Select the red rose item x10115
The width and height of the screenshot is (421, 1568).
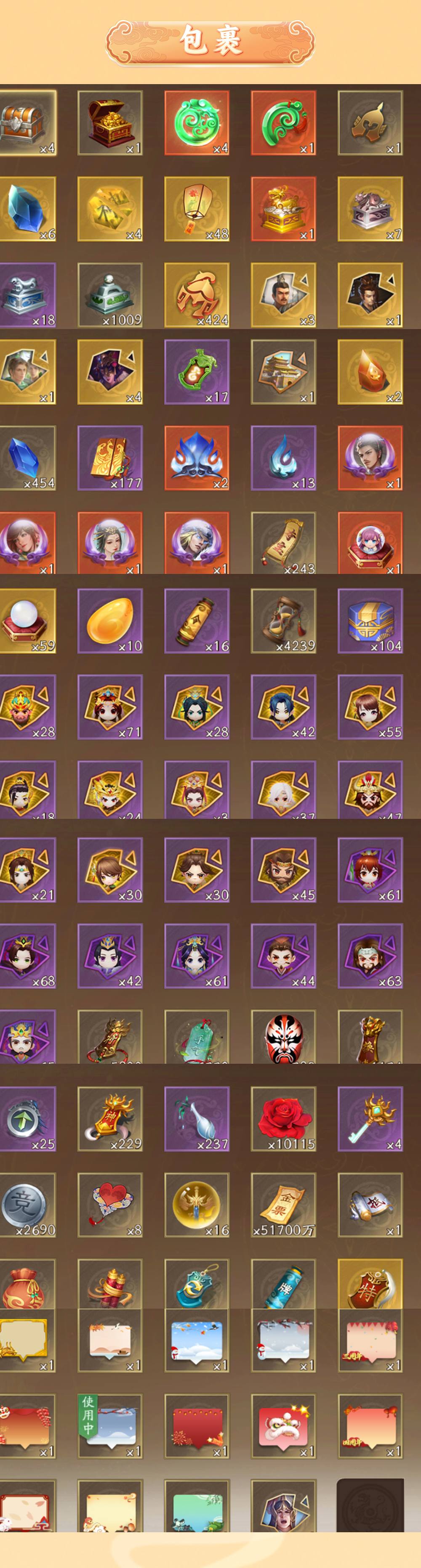point(283,1119)
